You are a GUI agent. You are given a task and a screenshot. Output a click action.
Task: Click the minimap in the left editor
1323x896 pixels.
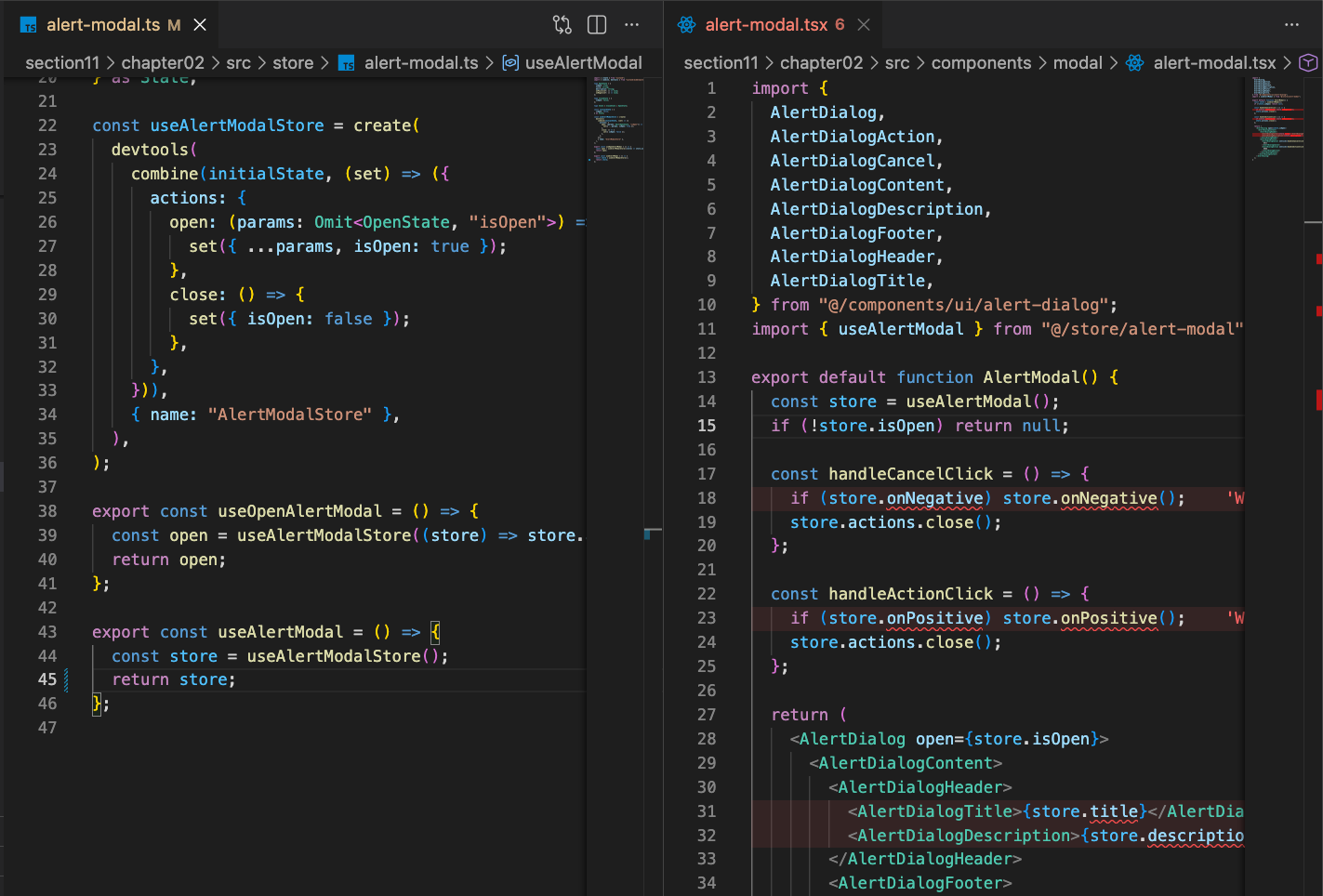614,121
